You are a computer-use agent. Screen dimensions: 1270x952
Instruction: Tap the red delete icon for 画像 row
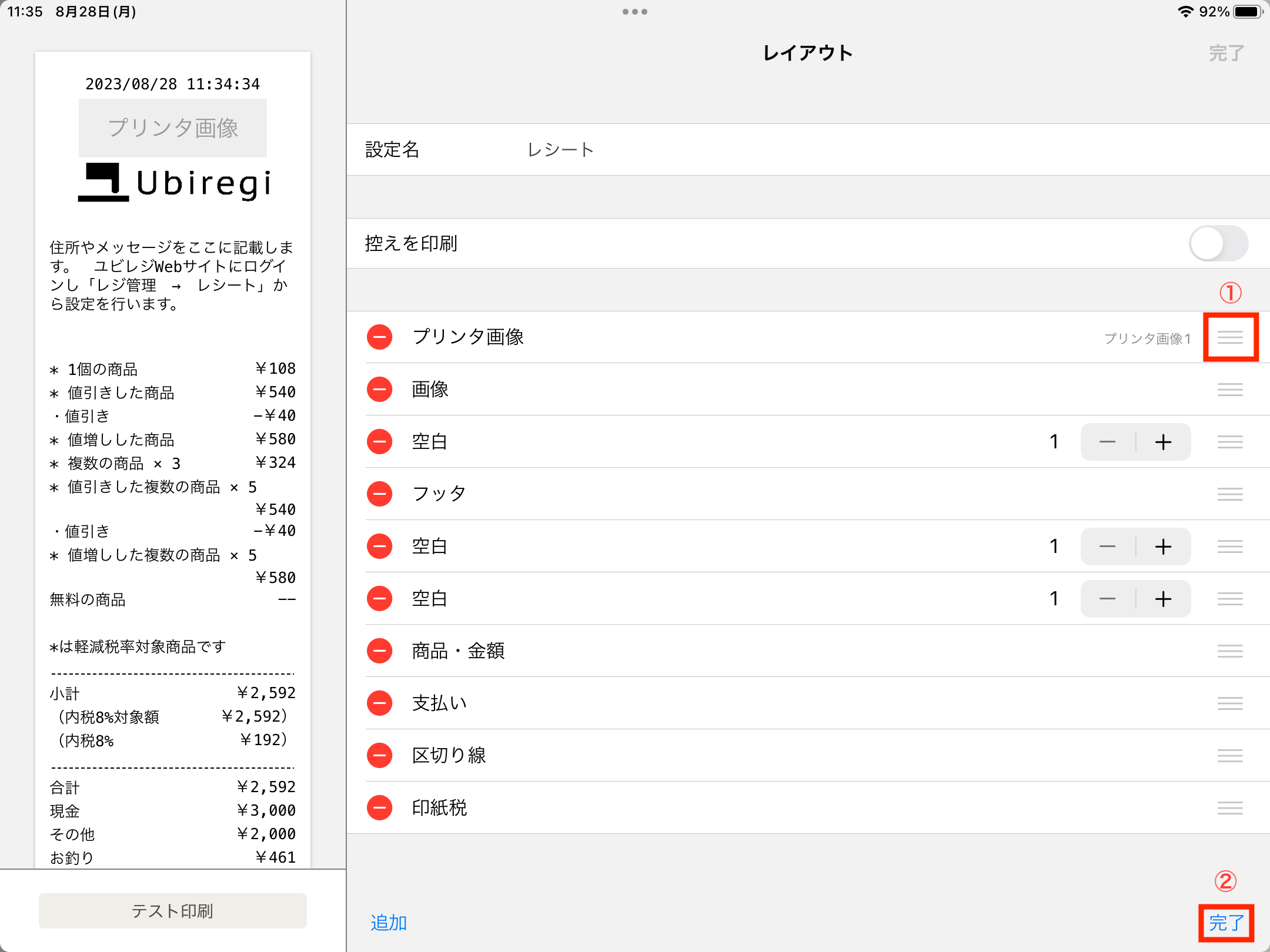point(380,390)
